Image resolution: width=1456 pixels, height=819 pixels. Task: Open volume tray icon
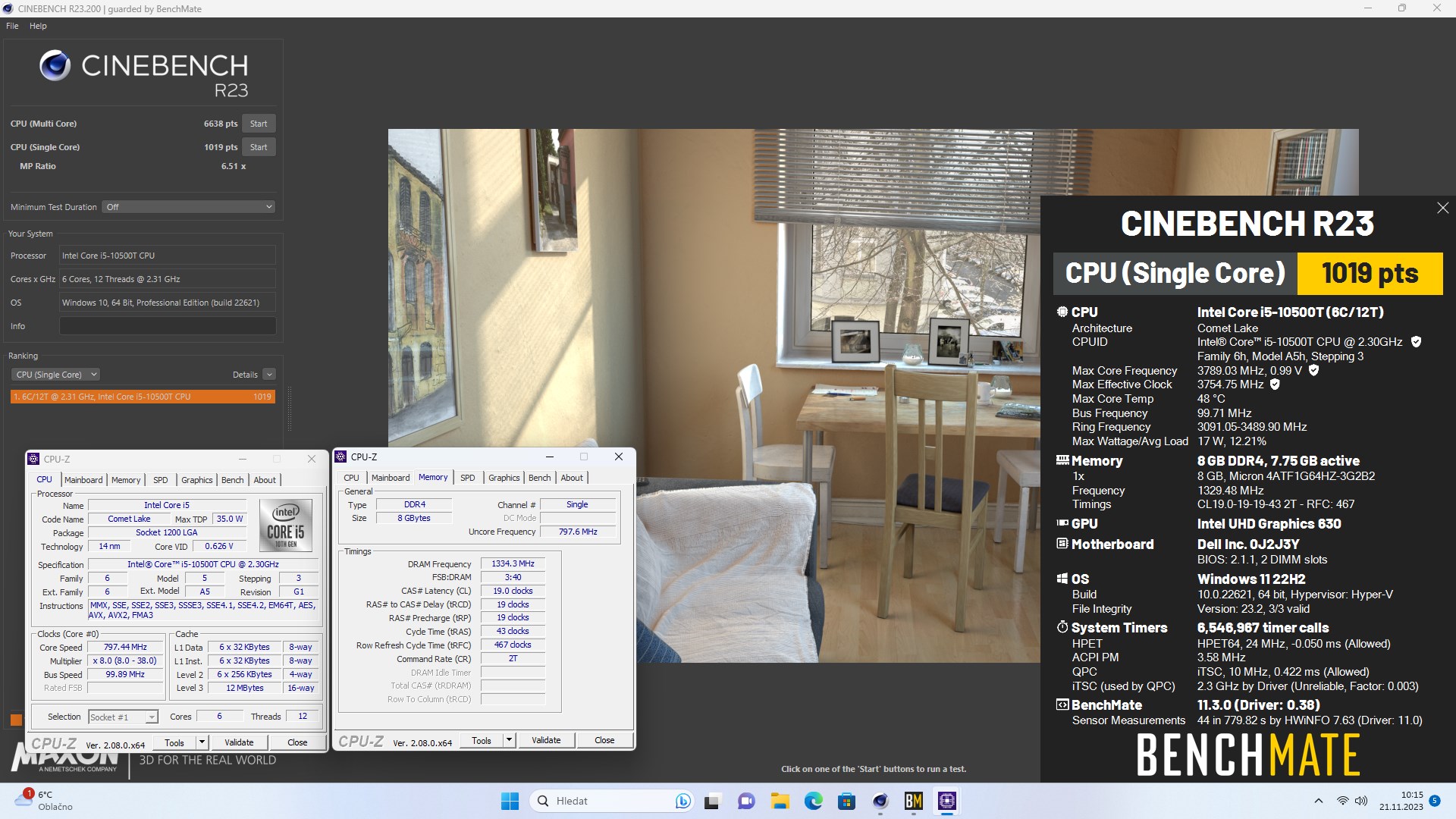click(1360, 801)
